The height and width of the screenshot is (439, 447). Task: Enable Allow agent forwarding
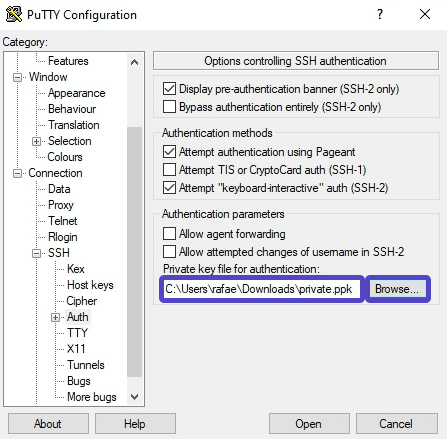click(x=169, y=234)
